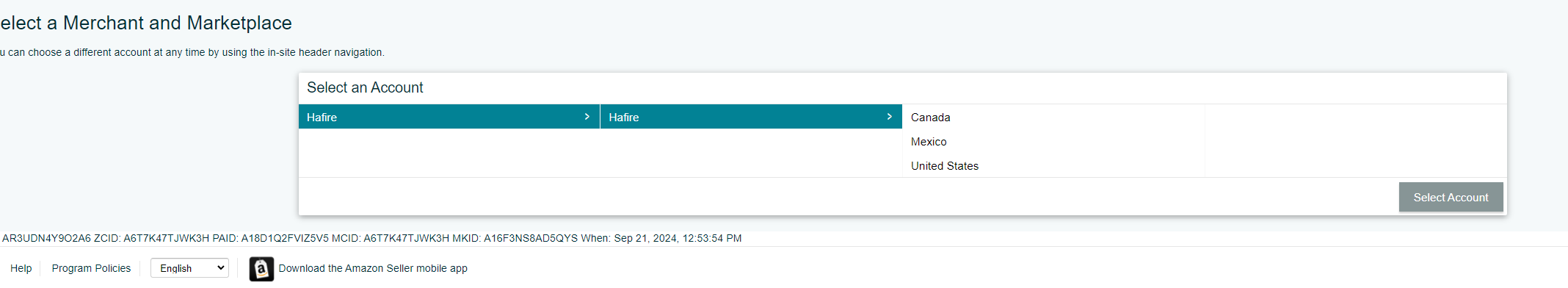Click the Select Account button

(x=1451, y=197)
